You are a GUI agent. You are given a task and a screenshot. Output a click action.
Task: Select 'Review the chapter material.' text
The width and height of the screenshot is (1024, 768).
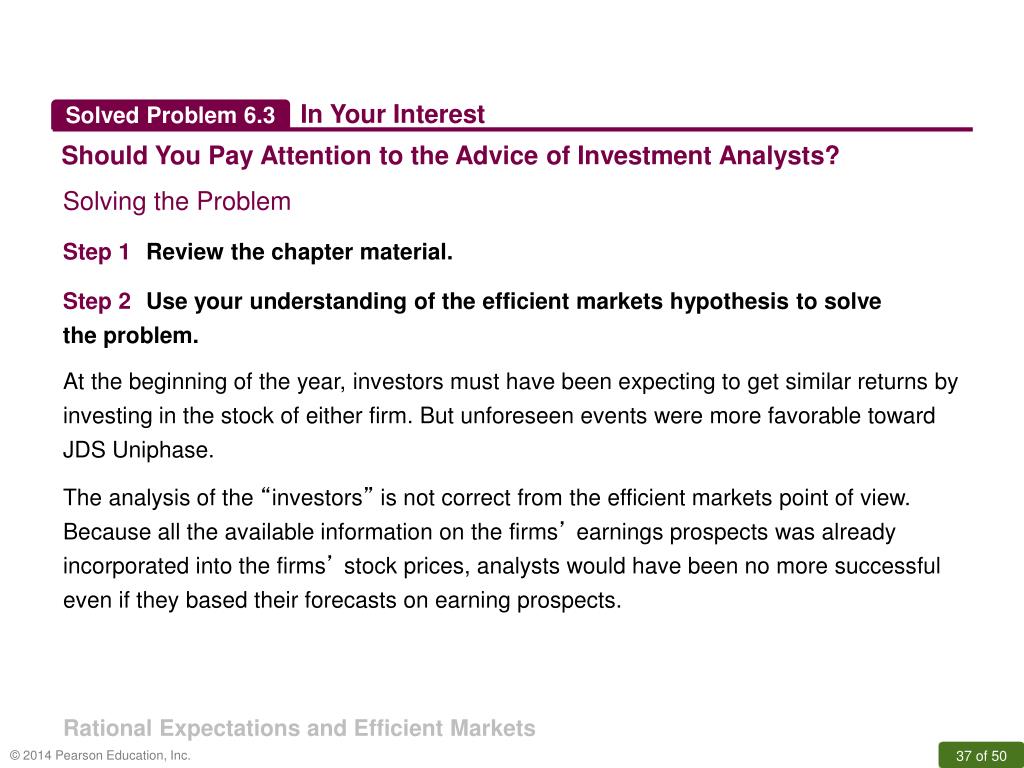(299, 251)
